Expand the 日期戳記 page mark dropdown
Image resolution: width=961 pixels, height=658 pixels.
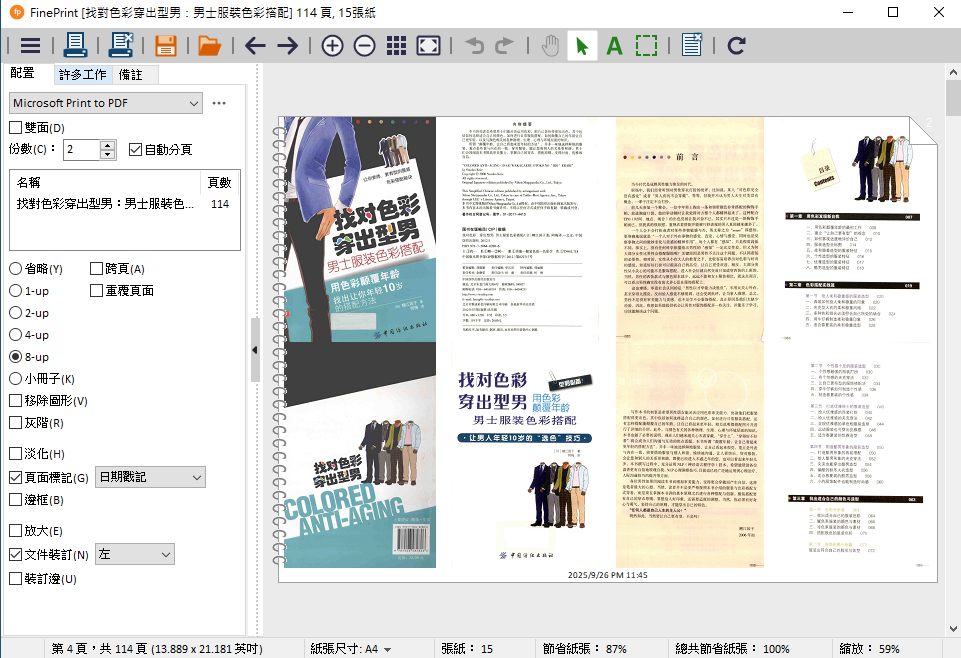pos(150,478)
